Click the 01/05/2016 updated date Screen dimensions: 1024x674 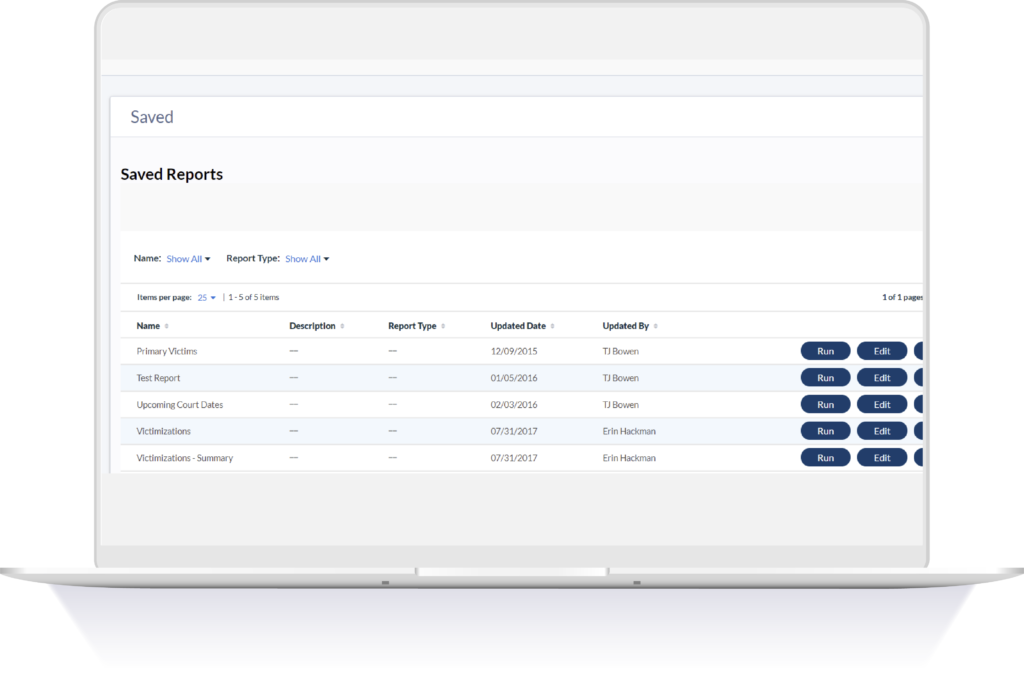coord(514,378)
